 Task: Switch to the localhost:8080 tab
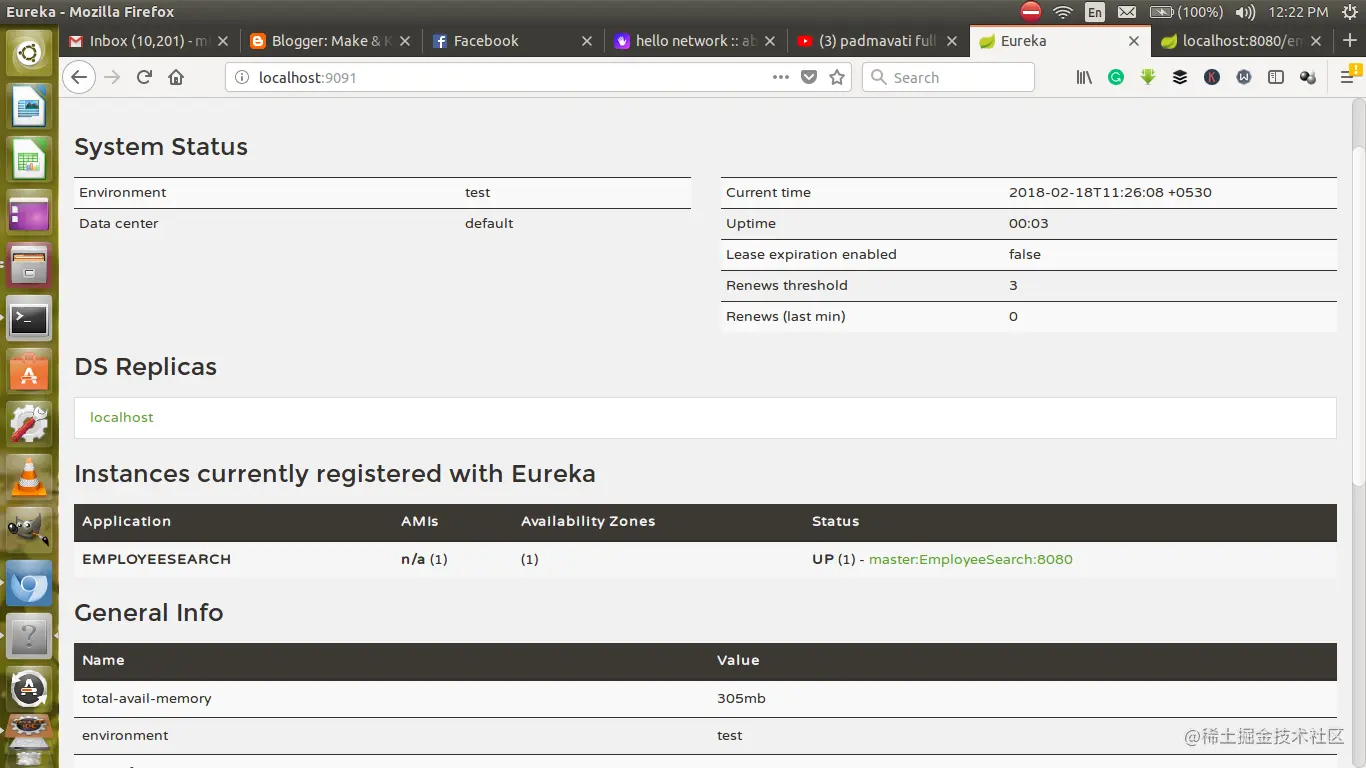click(1241, 41)
